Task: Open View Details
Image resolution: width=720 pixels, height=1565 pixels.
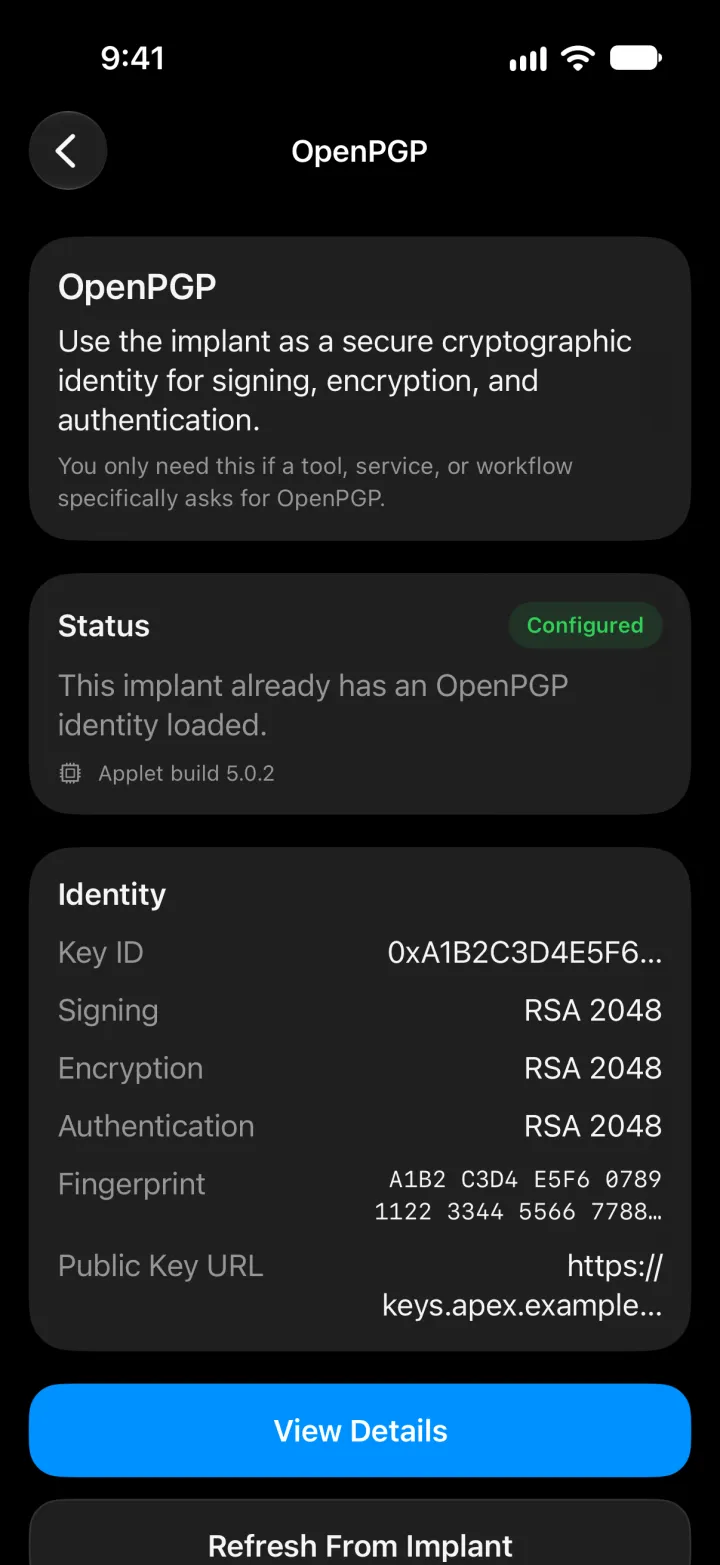Action: coord(360,1430)
